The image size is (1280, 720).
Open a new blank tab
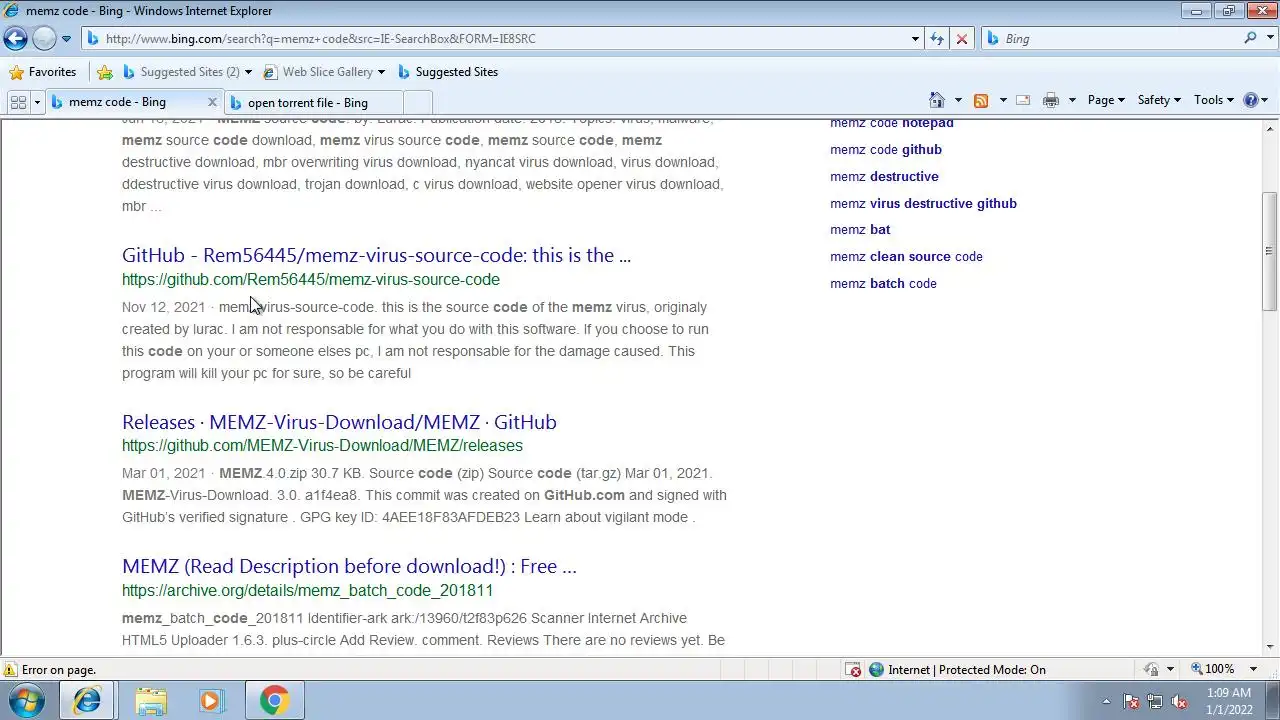(x=417, y=102)
